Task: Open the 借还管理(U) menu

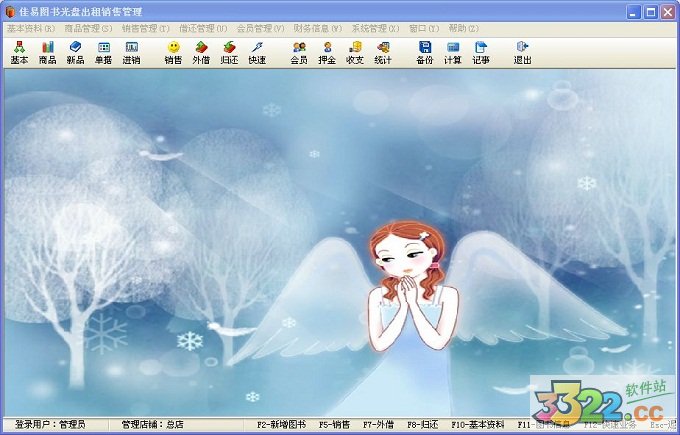Action: tap(203, 29)
